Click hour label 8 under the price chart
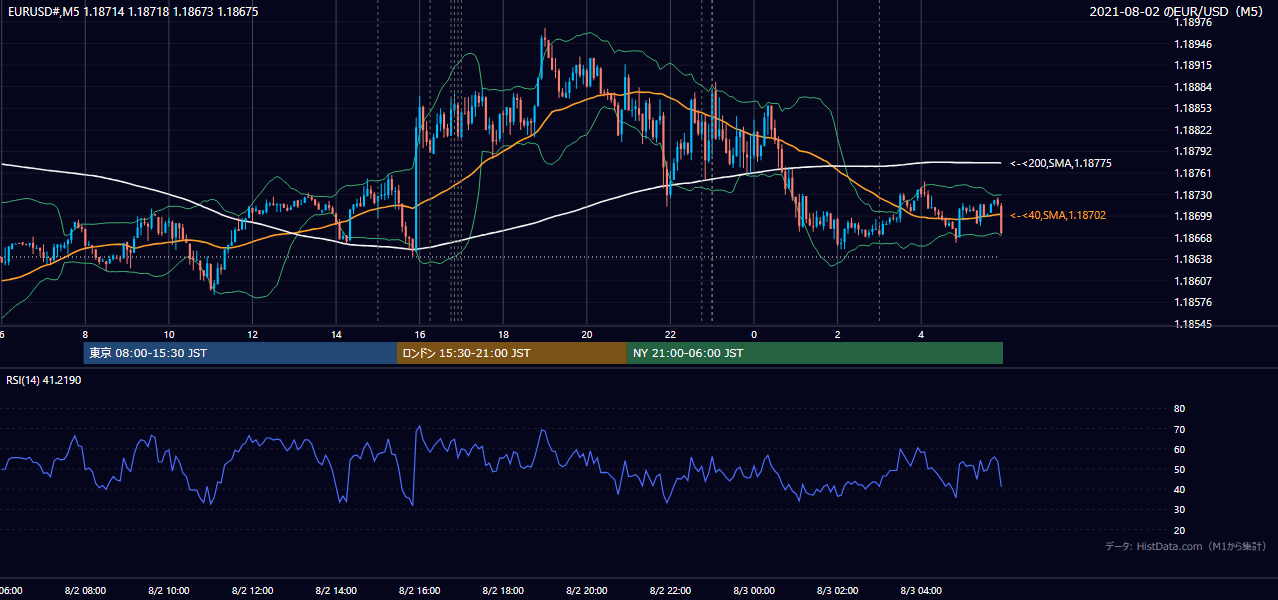The height and width of the screenshot is (600, 1278). tap(85, 334)
